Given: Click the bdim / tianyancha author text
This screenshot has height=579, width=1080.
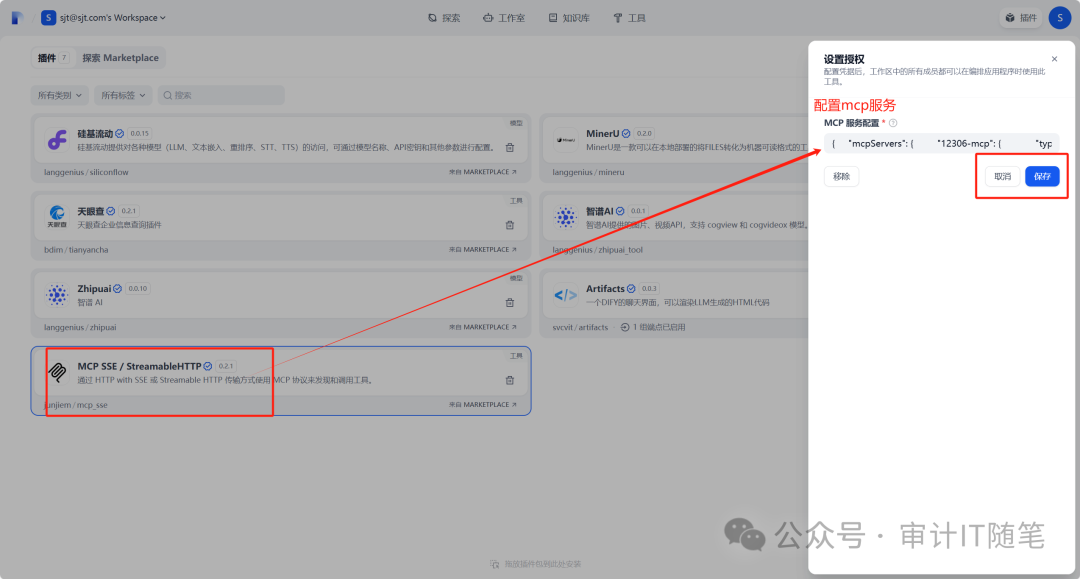Looking at the screenshot, I should point(76,250).
